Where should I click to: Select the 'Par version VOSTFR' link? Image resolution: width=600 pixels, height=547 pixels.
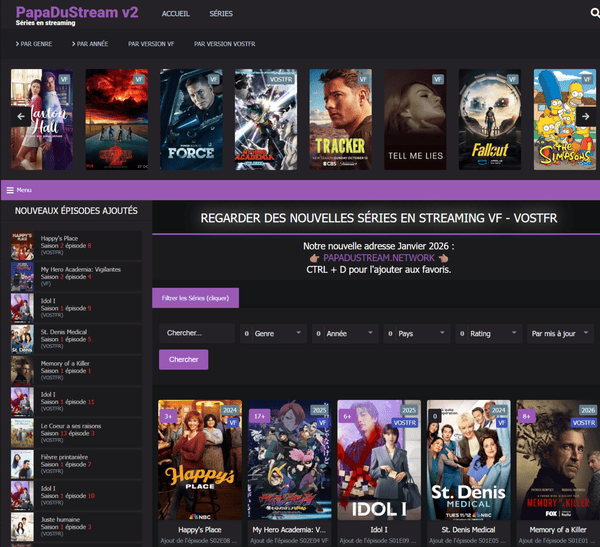[225, 45]
